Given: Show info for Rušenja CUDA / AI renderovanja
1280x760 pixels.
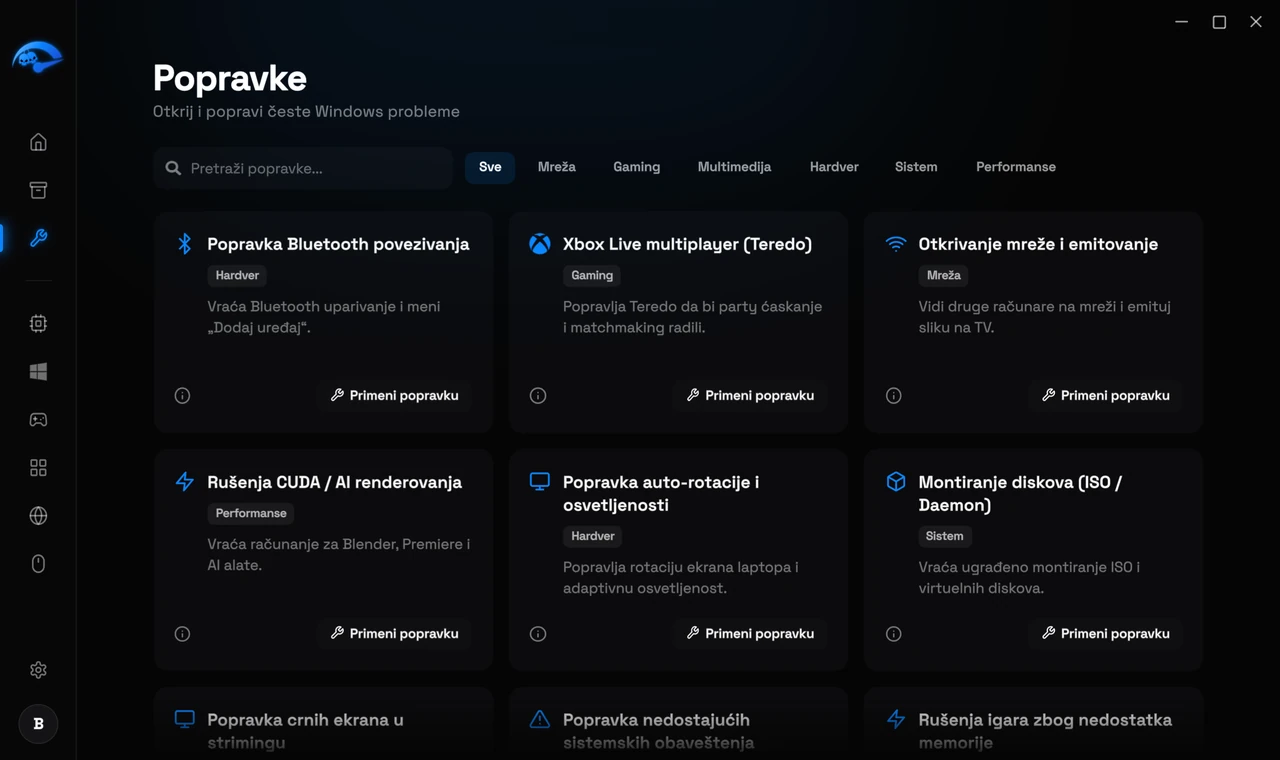Looking at the screenshot, I should (x=182, y=633).
